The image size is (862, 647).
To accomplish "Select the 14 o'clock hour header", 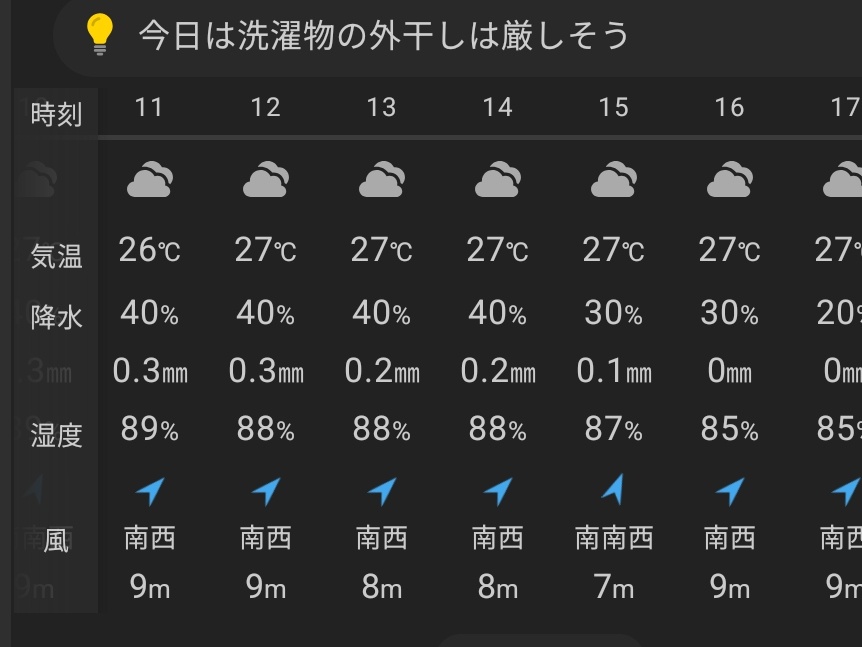I will [x=498, y=107].
